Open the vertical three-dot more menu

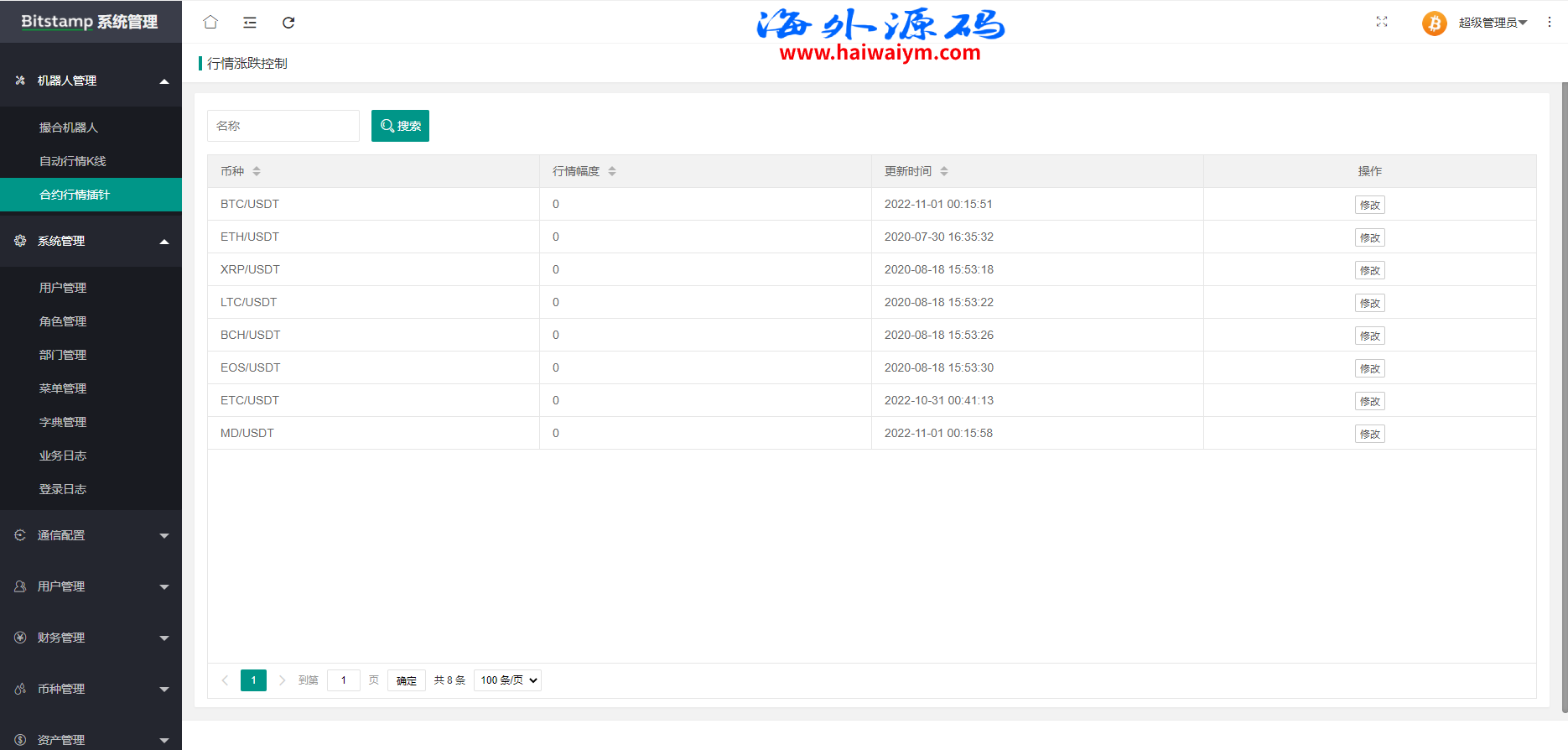pos(1550,23)
